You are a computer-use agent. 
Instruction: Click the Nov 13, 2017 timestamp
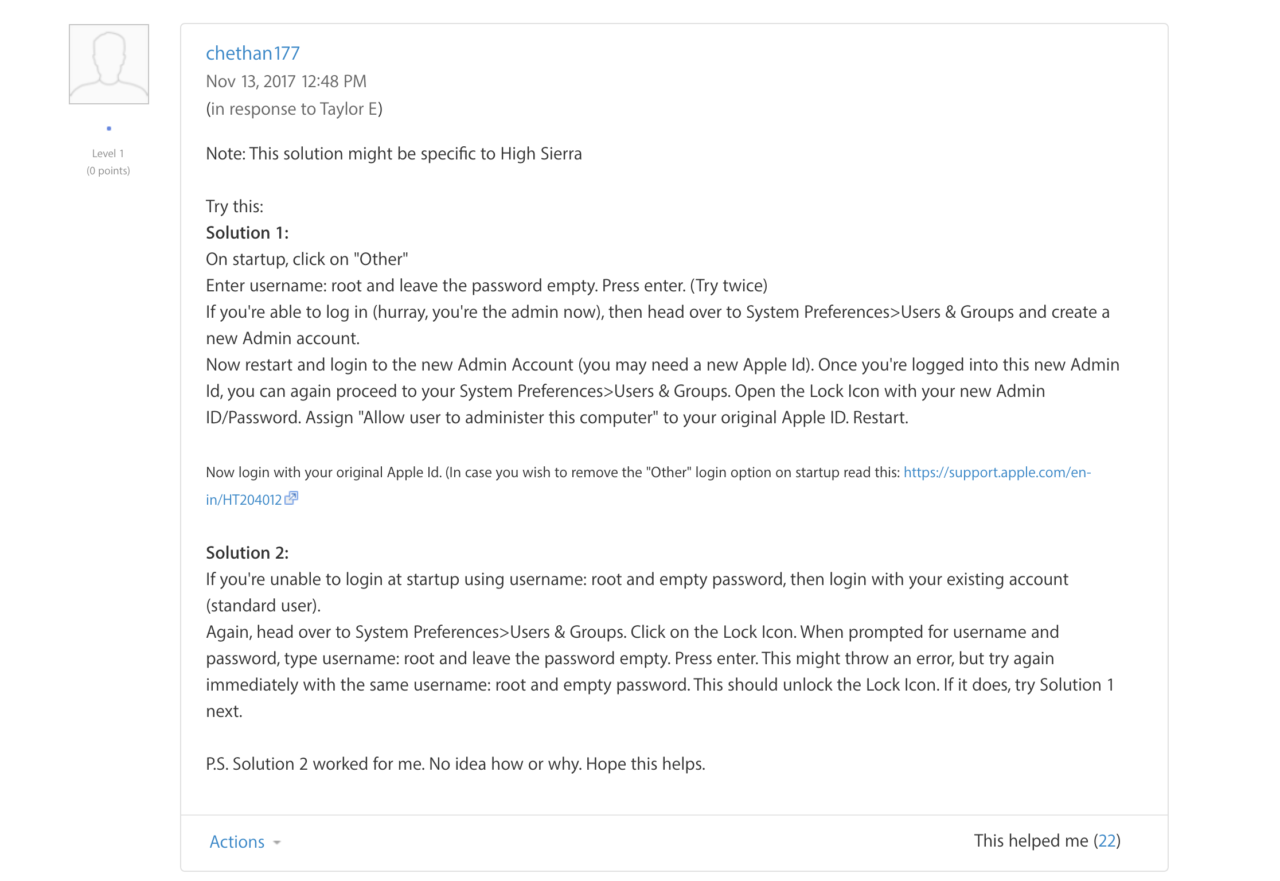point(286,81)
